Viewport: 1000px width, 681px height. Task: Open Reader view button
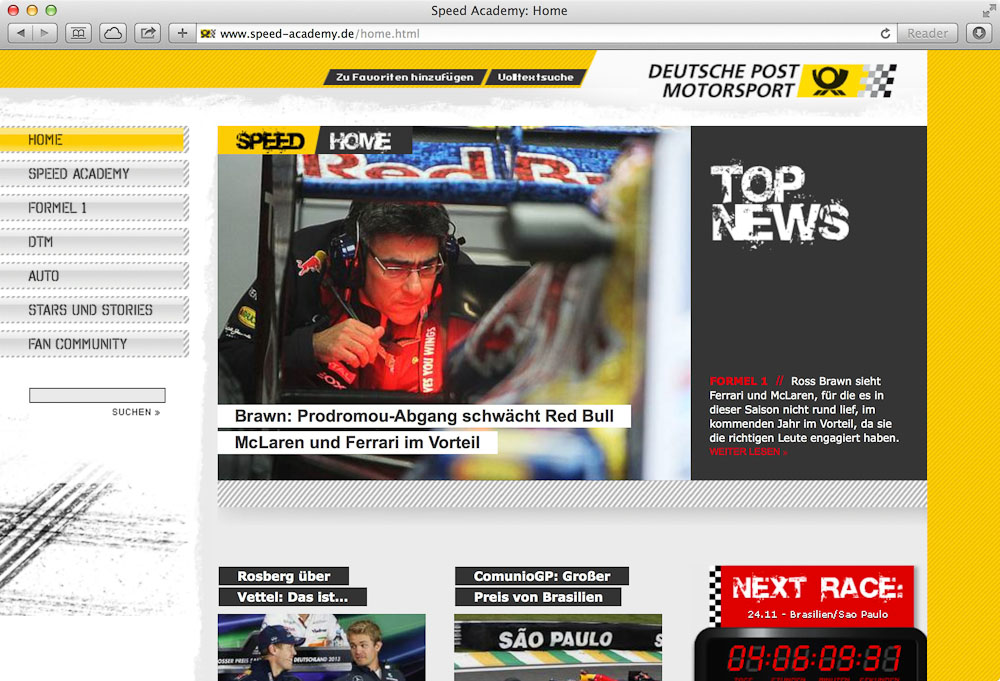[x=927, y=33]
